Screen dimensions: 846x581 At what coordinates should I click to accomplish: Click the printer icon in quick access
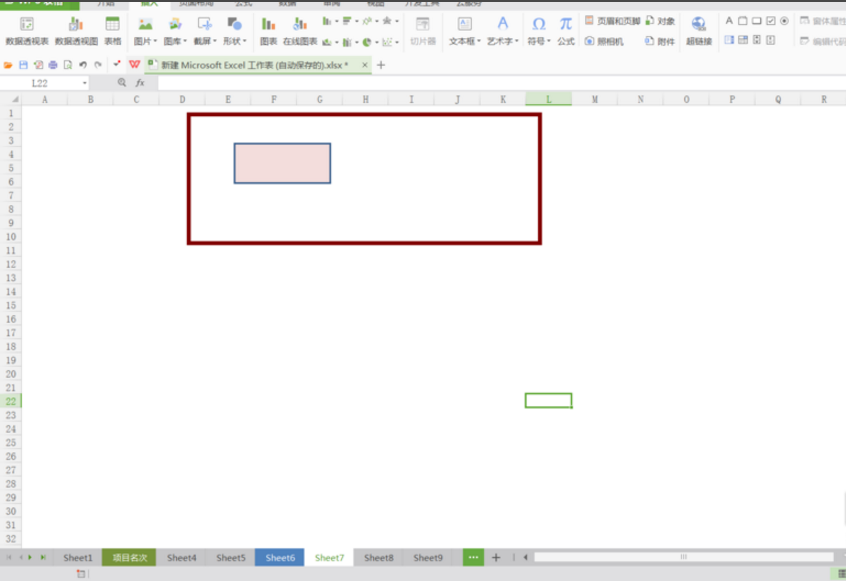pos(53,65)
